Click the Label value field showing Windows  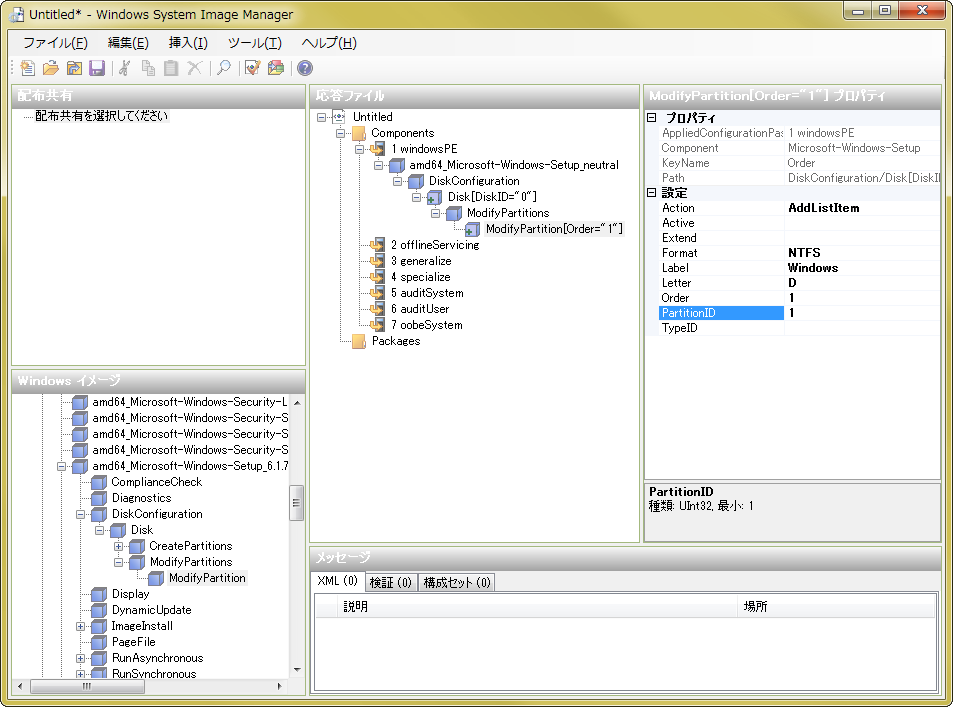pyautogui.click(x=862, y=268)
